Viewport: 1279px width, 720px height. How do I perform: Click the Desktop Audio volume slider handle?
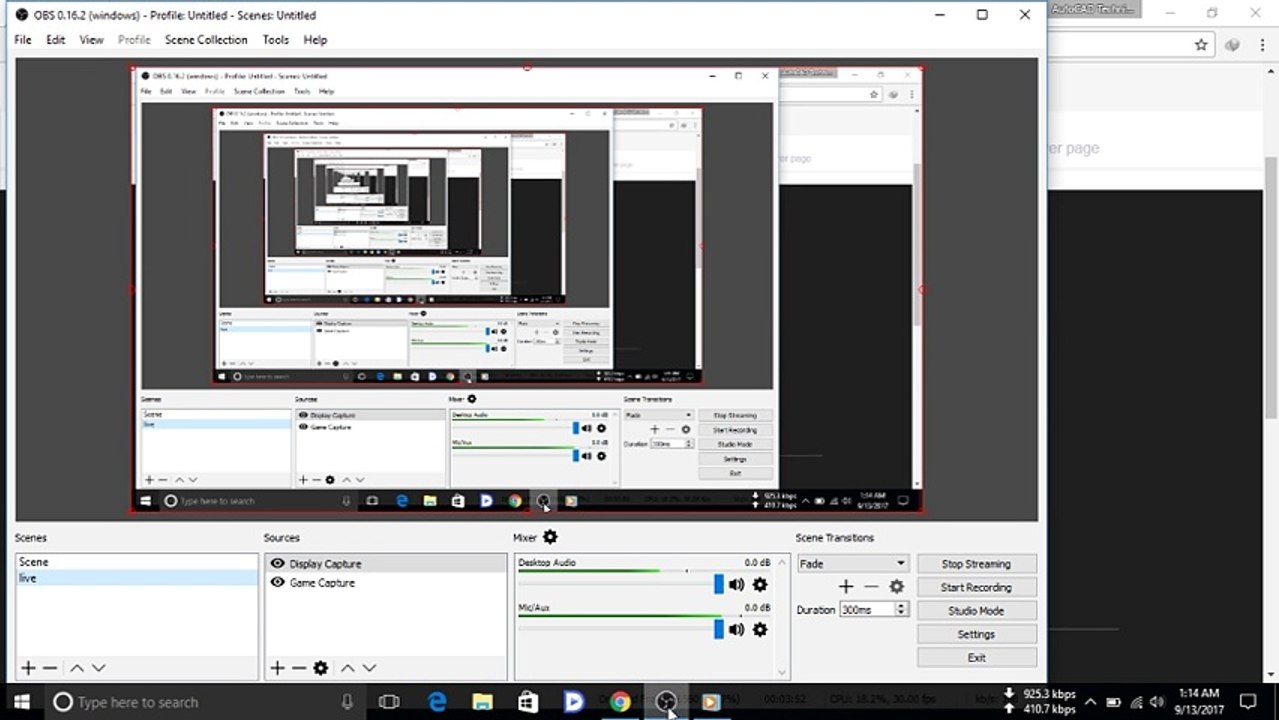coord(718,584)
